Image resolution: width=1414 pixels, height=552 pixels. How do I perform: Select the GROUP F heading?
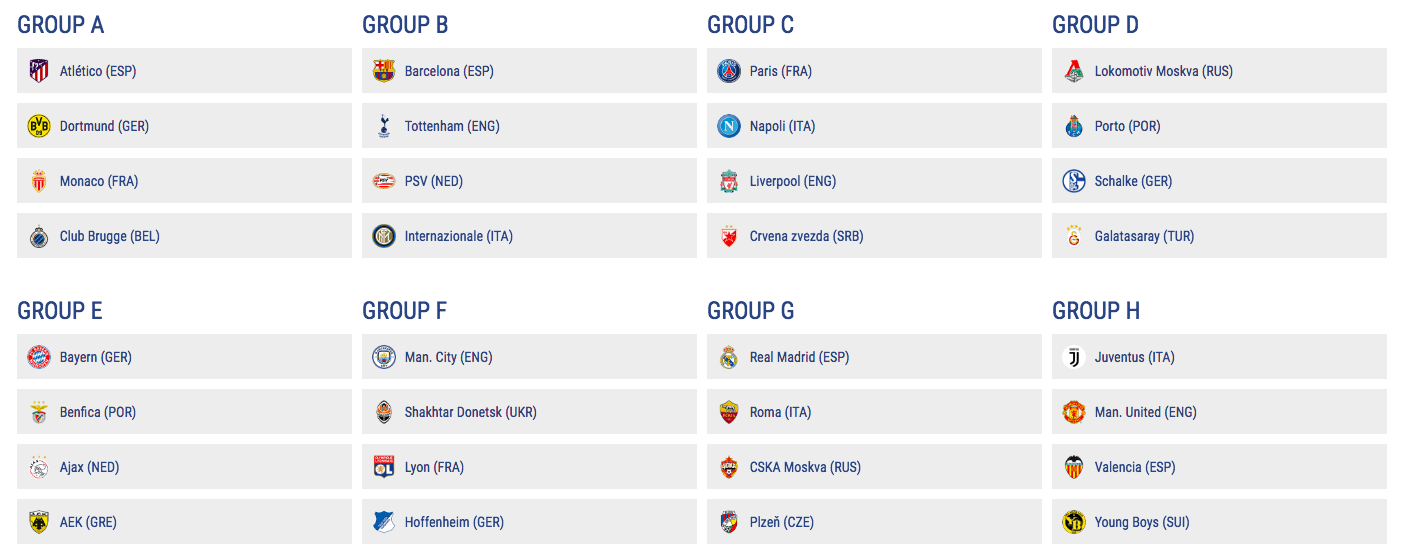(x=405, y=311)
